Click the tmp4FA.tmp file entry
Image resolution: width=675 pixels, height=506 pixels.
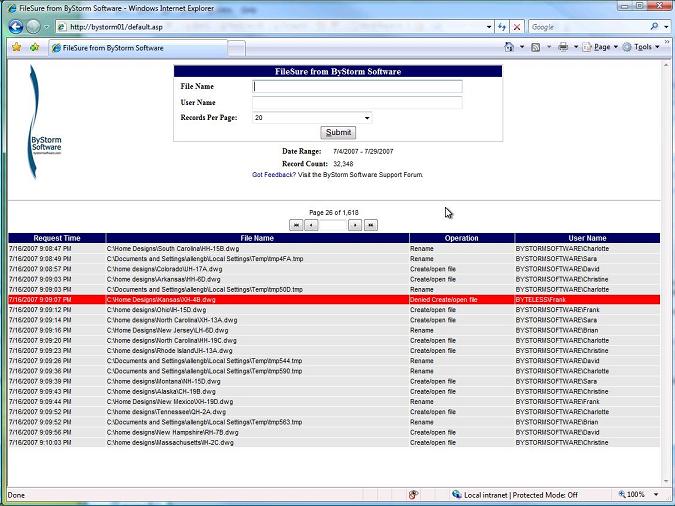click(x=205, y=259)
